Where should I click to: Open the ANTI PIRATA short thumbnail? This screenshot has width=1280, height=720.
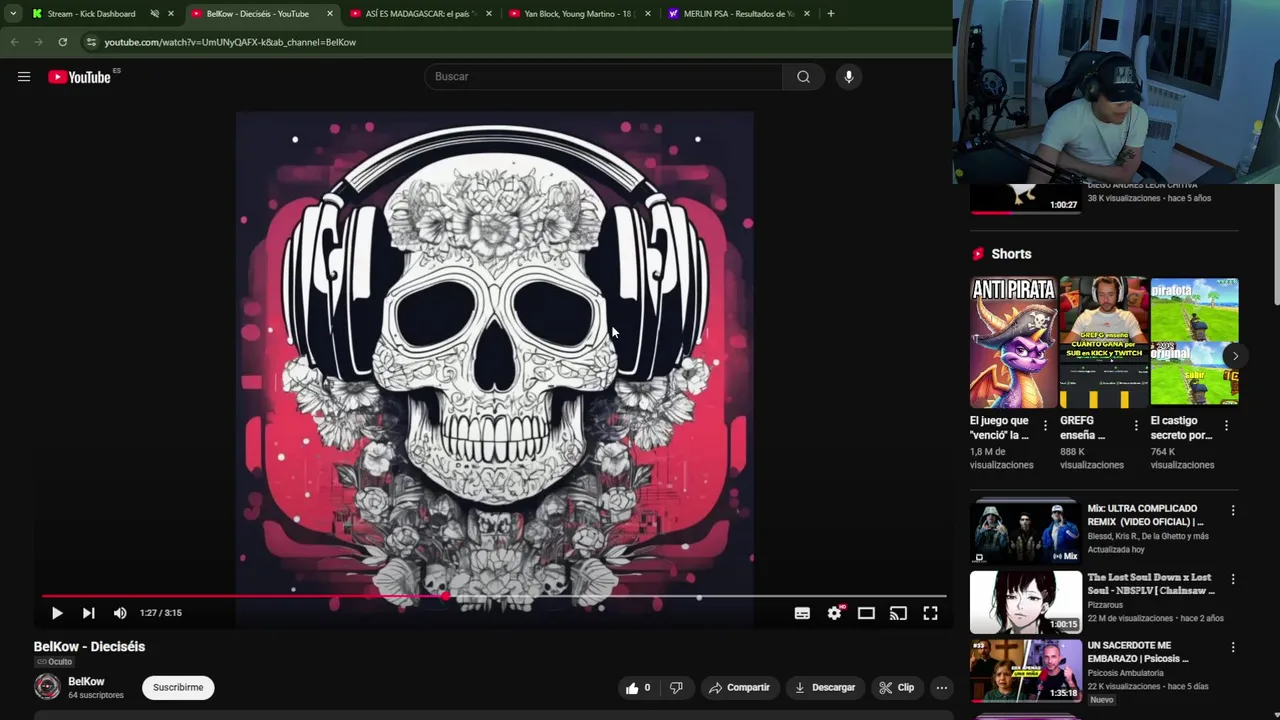tap(1013, 342)
